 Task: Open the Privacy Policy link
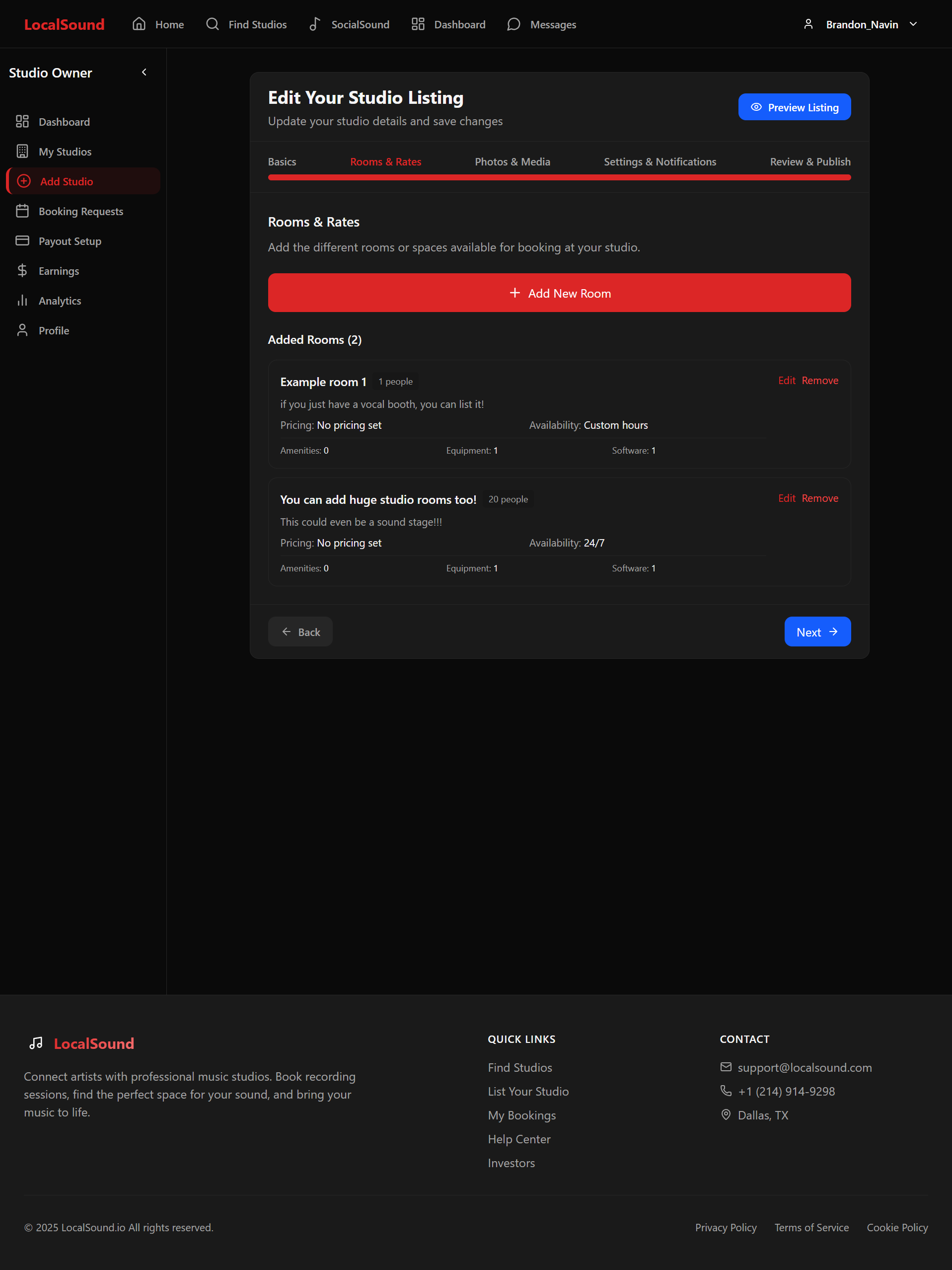pos(726,1227)
